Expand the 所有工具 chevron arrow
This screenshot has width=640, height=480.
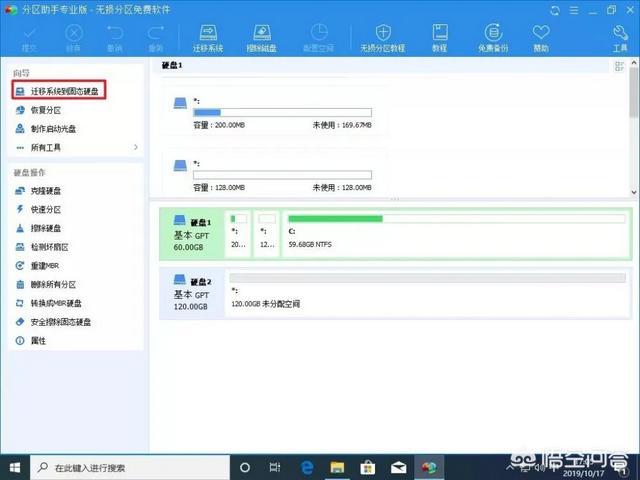[x=136, y=147]
